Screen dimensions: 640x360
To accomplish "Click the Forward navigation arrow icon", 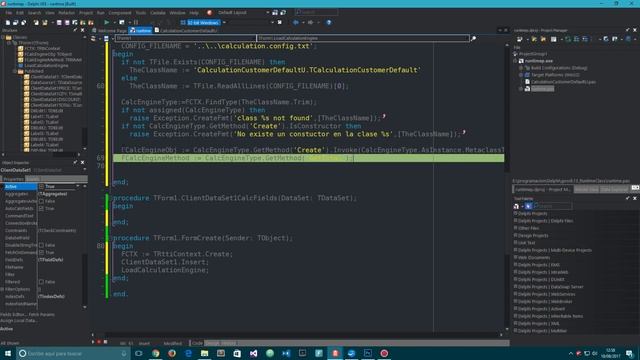I will [x=311, y=22].
